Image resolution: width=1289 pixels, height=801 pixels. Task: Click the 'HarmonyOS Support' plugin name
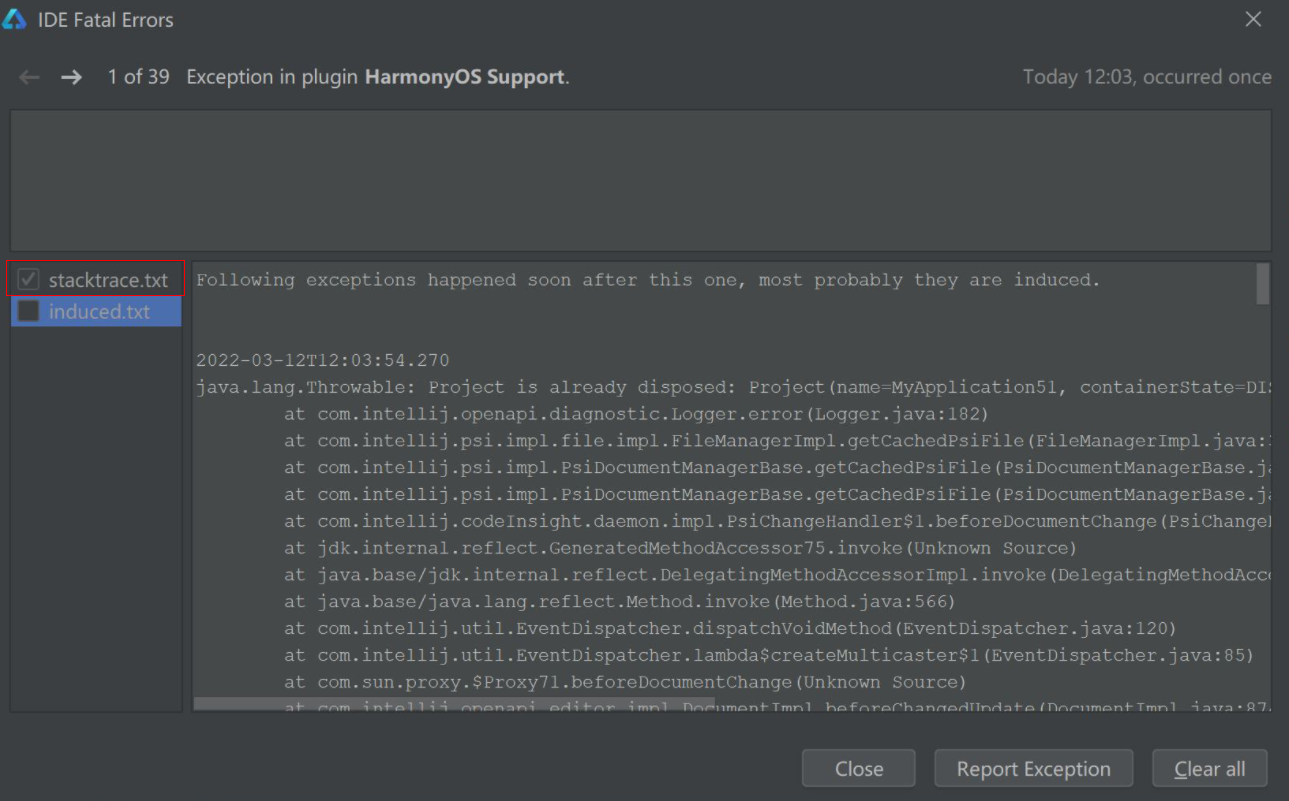(x=465, y=77)
